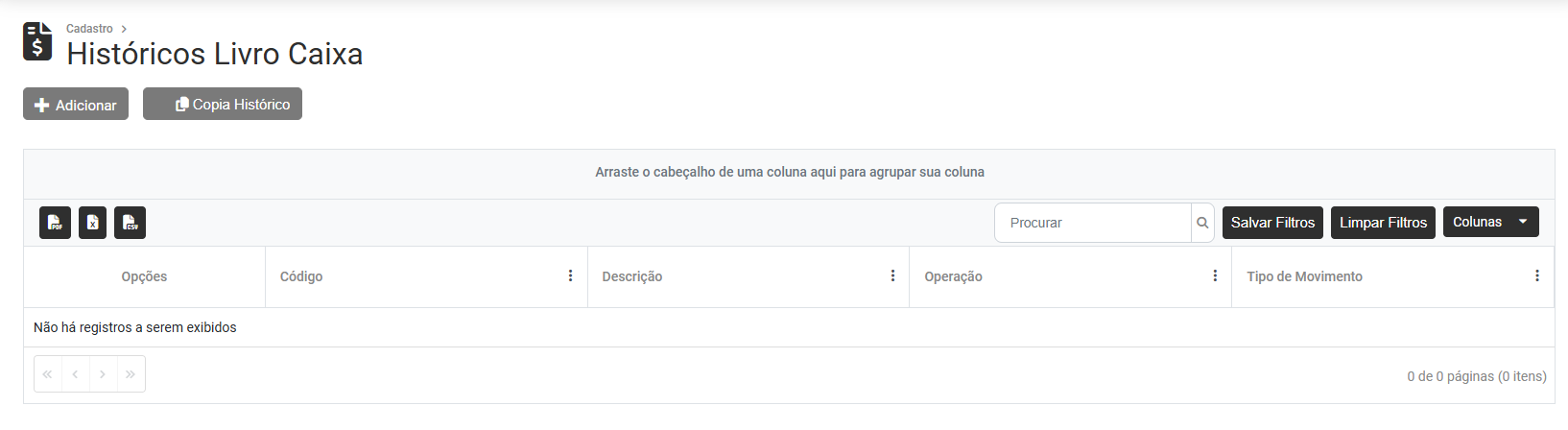This screenshot has width=1568, height=430.
Task: Export the table as PDF
Action: coord(56,223)
